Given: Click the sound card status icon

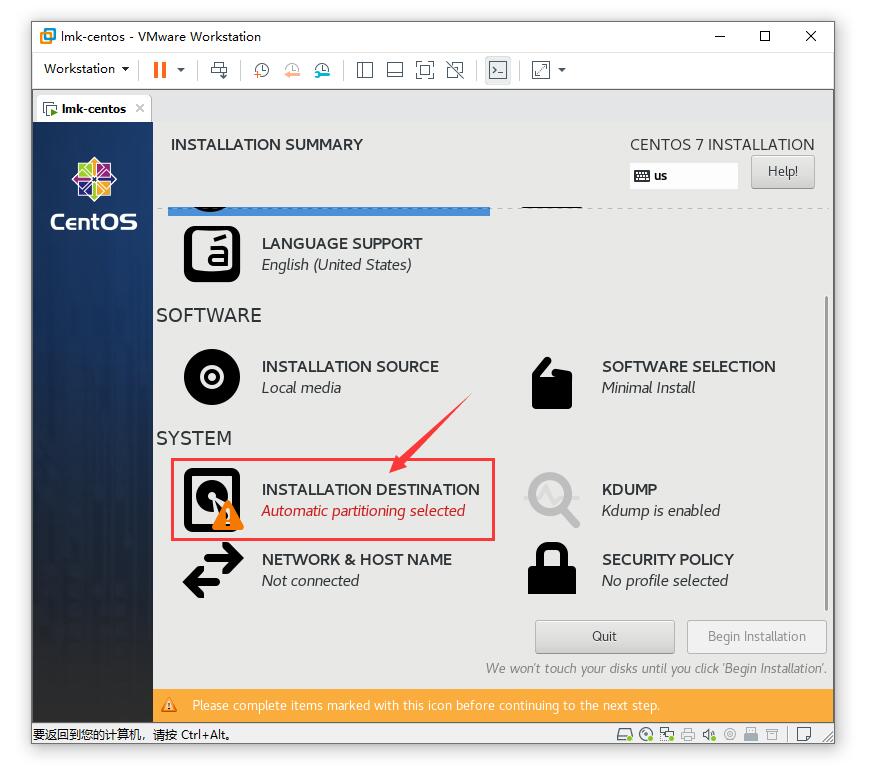Looking at the screenshot, I should coord(709,735).
